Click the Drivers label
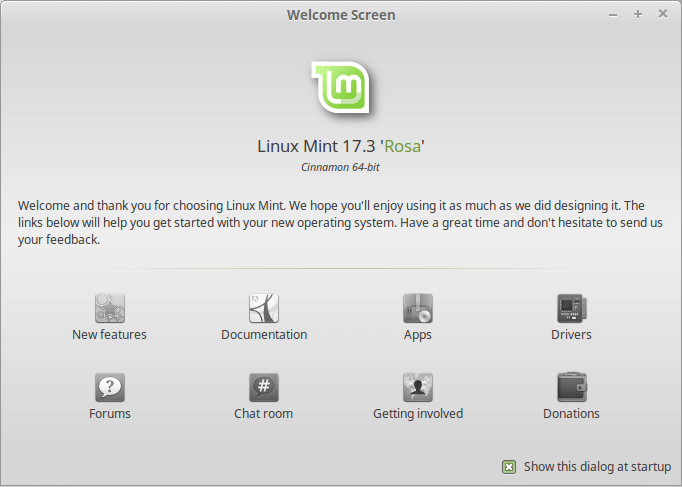 pos(571,334)
